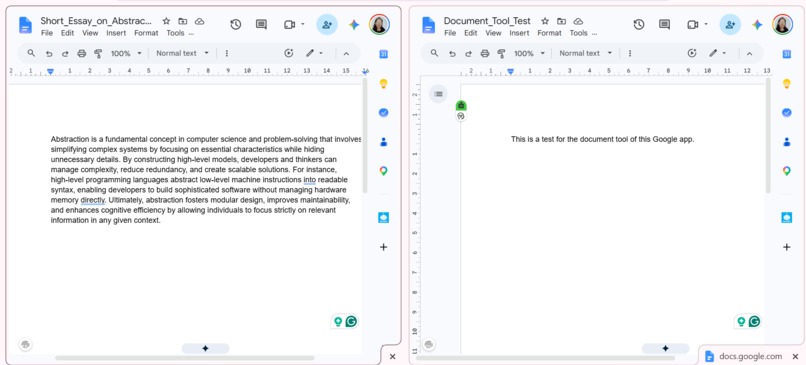
Task: Click the left indent marker on Short_Essay ruler
Action: coord(50,71)
